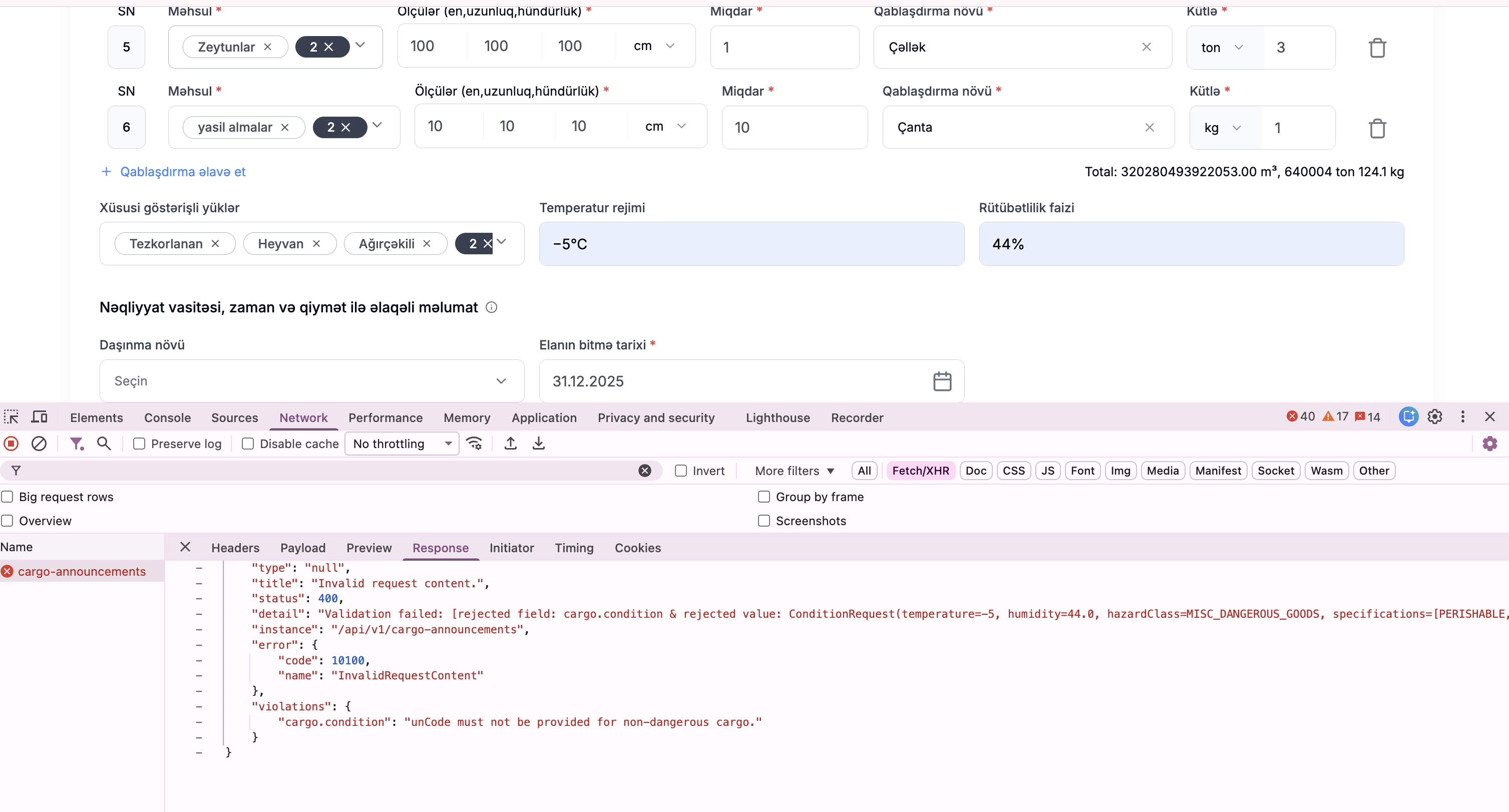Enable Big request rows
Image resolution: width=1509 pixels, height=812 pixels.
[x=7, y=496]
